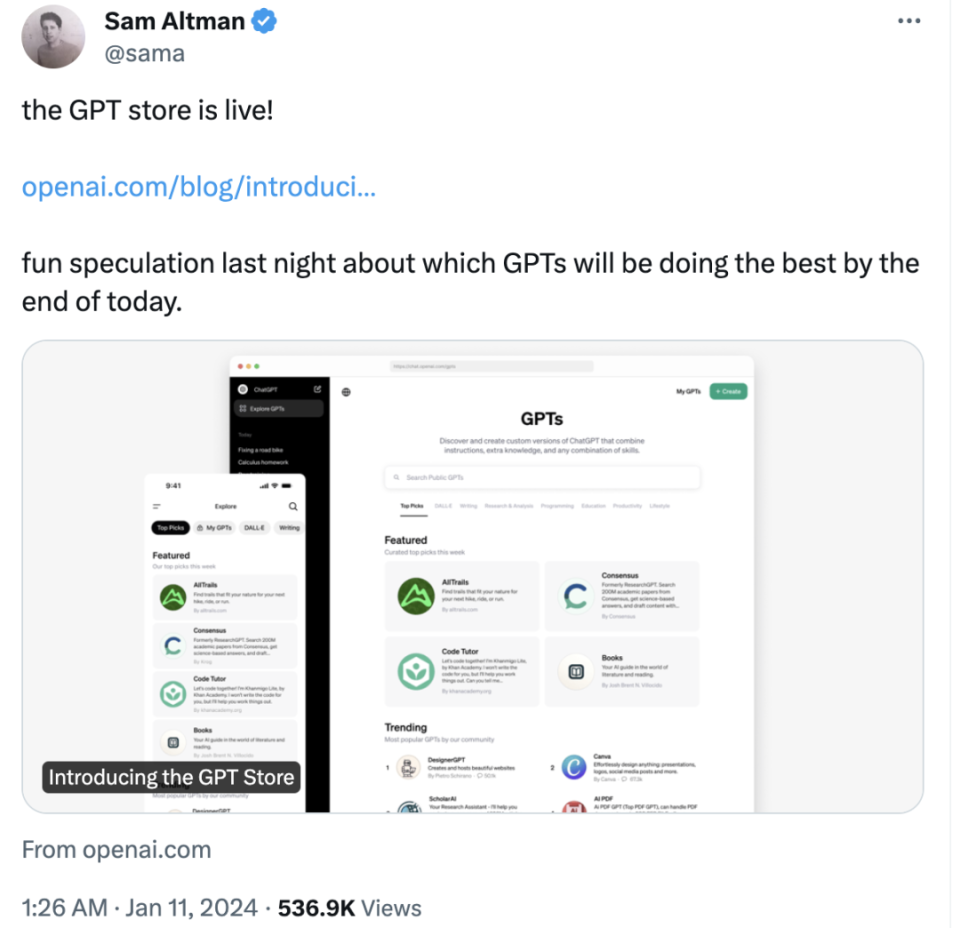Image resolution: width=960 pixels, height=928 pixels.
Task: Click the Search Public GPTs field
Action: click(541, 477)
